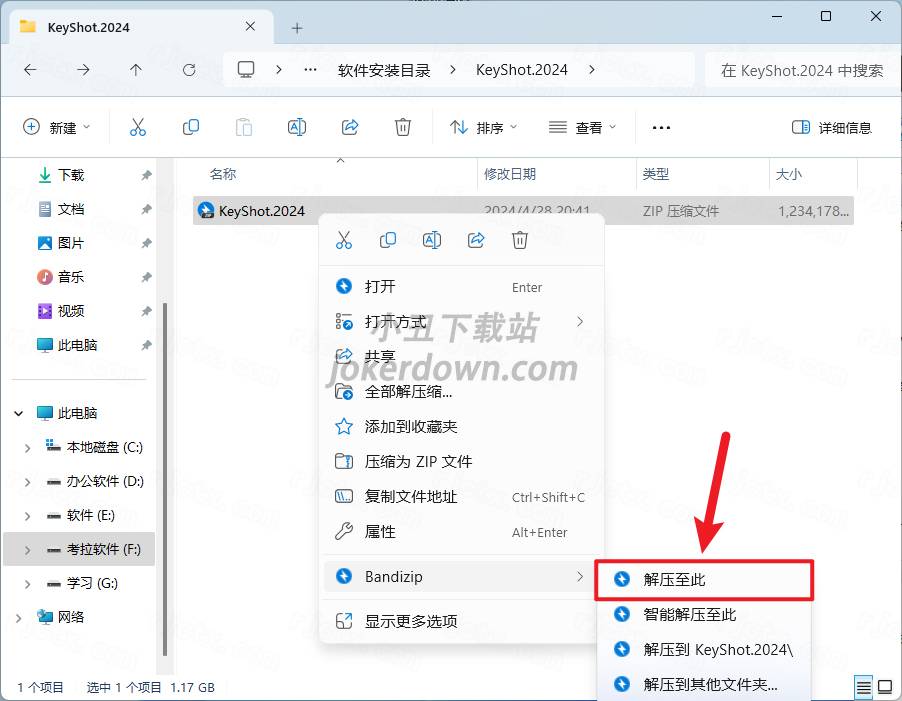Open the 排序 sort dropdown

tap(484, 127)
